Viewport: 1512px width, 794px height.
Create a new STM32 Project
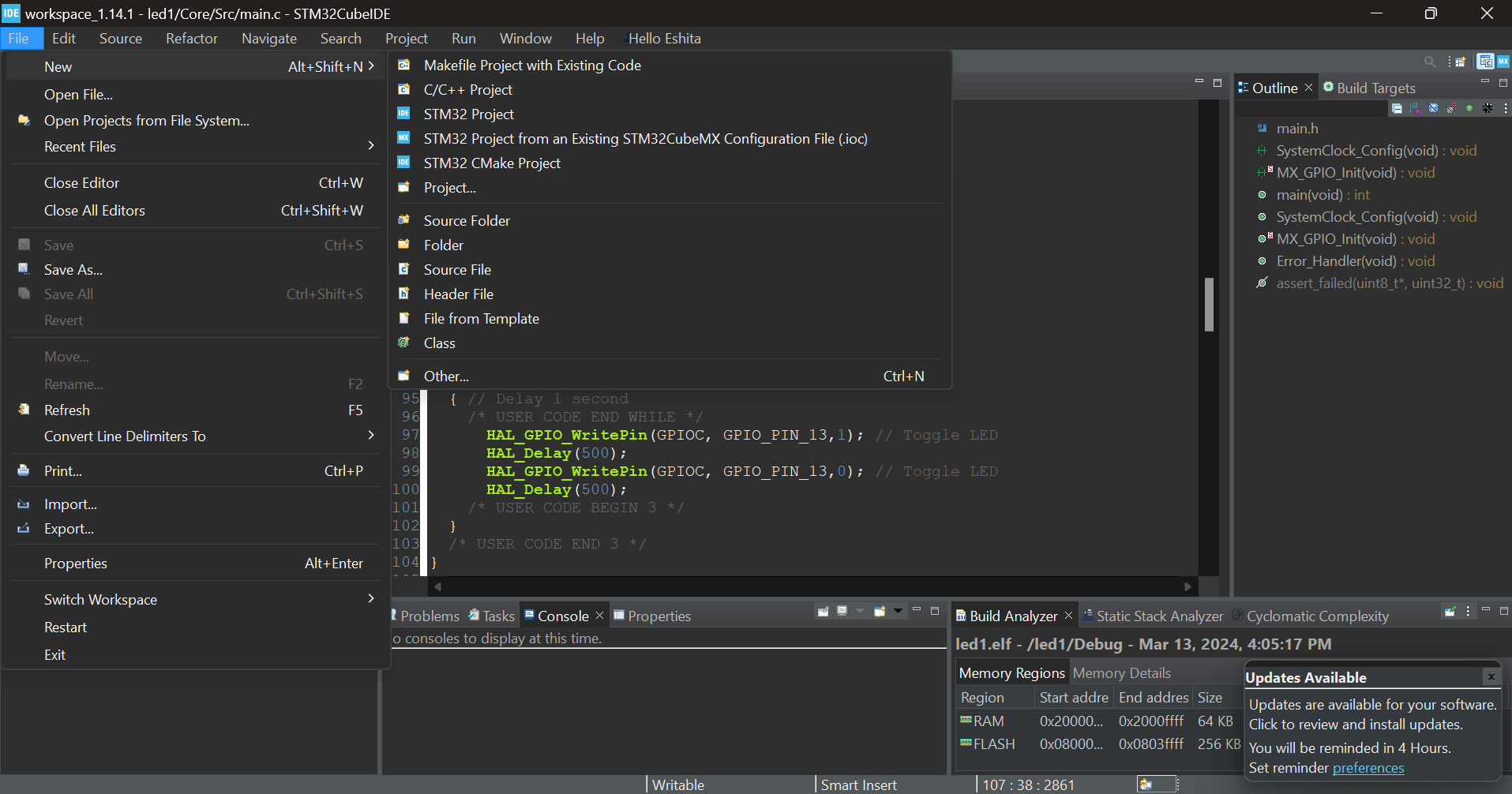click(468, 114)
